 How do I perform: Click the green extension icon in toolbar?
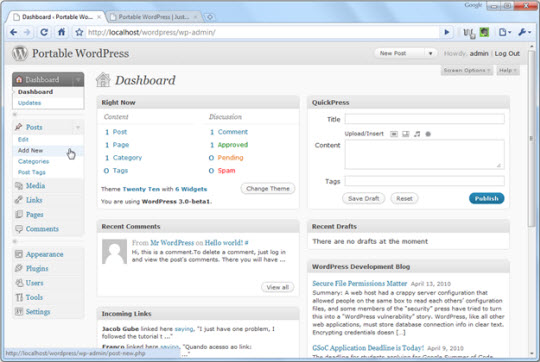(484, 32)
